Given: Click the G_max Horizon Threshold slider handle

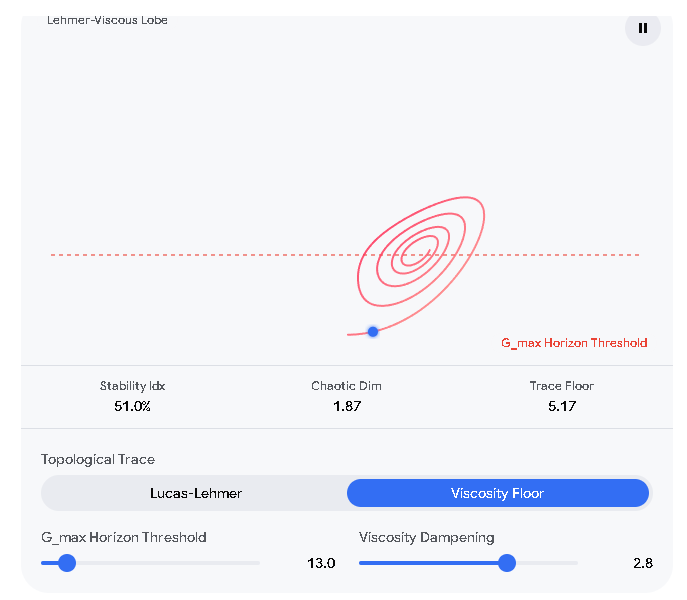Looking at the screenshot, I should click(x=67, y=563).
